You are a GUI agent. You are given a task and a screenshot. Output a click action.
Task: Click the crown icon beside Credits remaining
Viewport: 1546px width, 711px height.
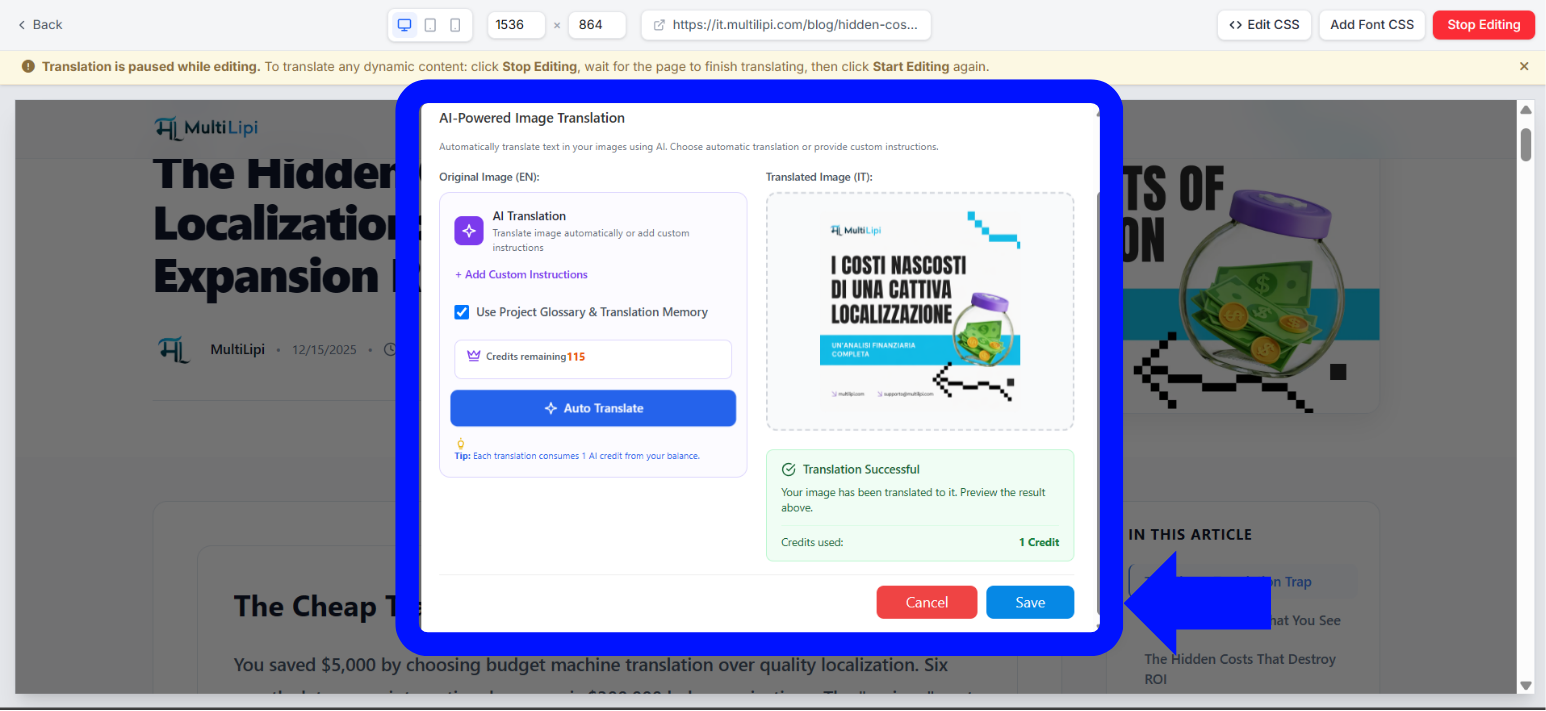[474, 356]
